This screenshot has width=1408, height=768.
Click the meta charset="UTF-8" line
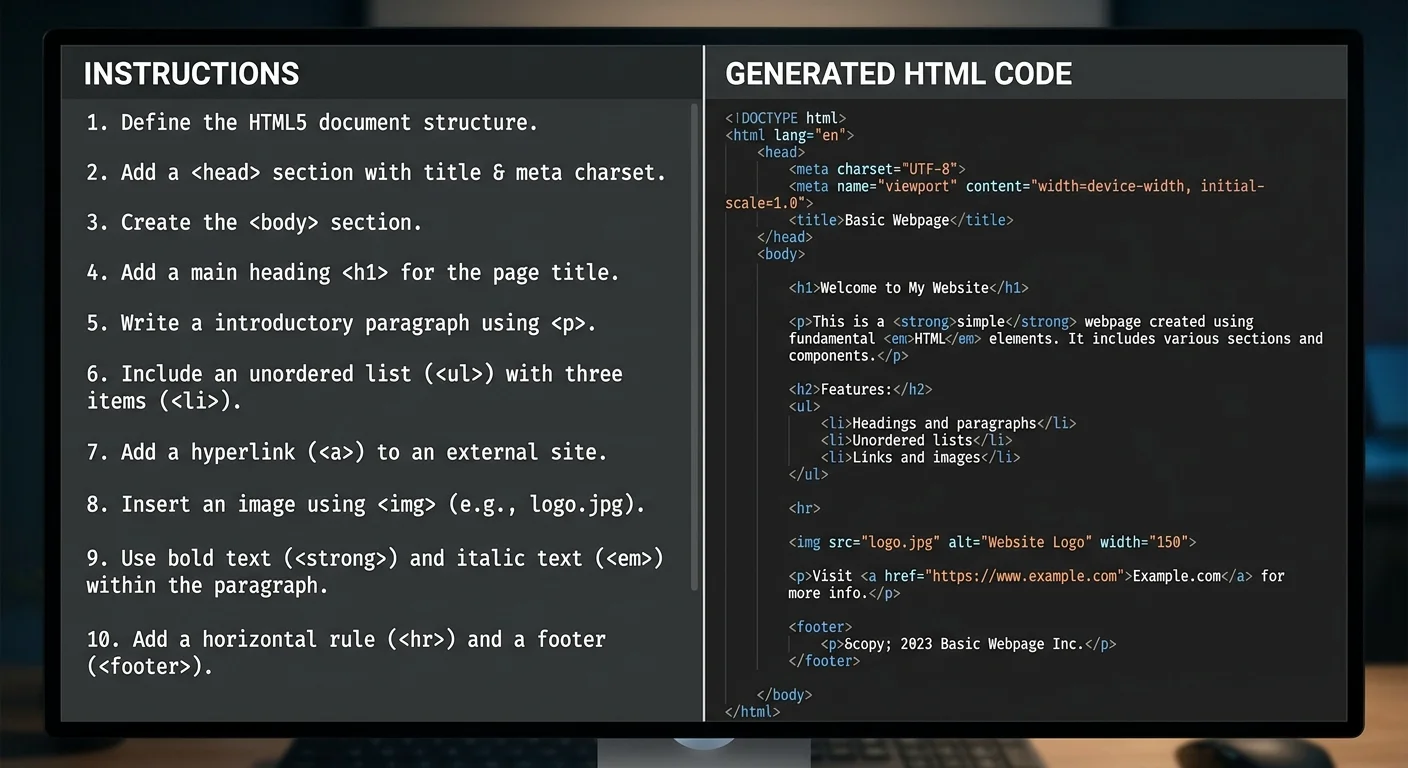(x=877, y=169)
